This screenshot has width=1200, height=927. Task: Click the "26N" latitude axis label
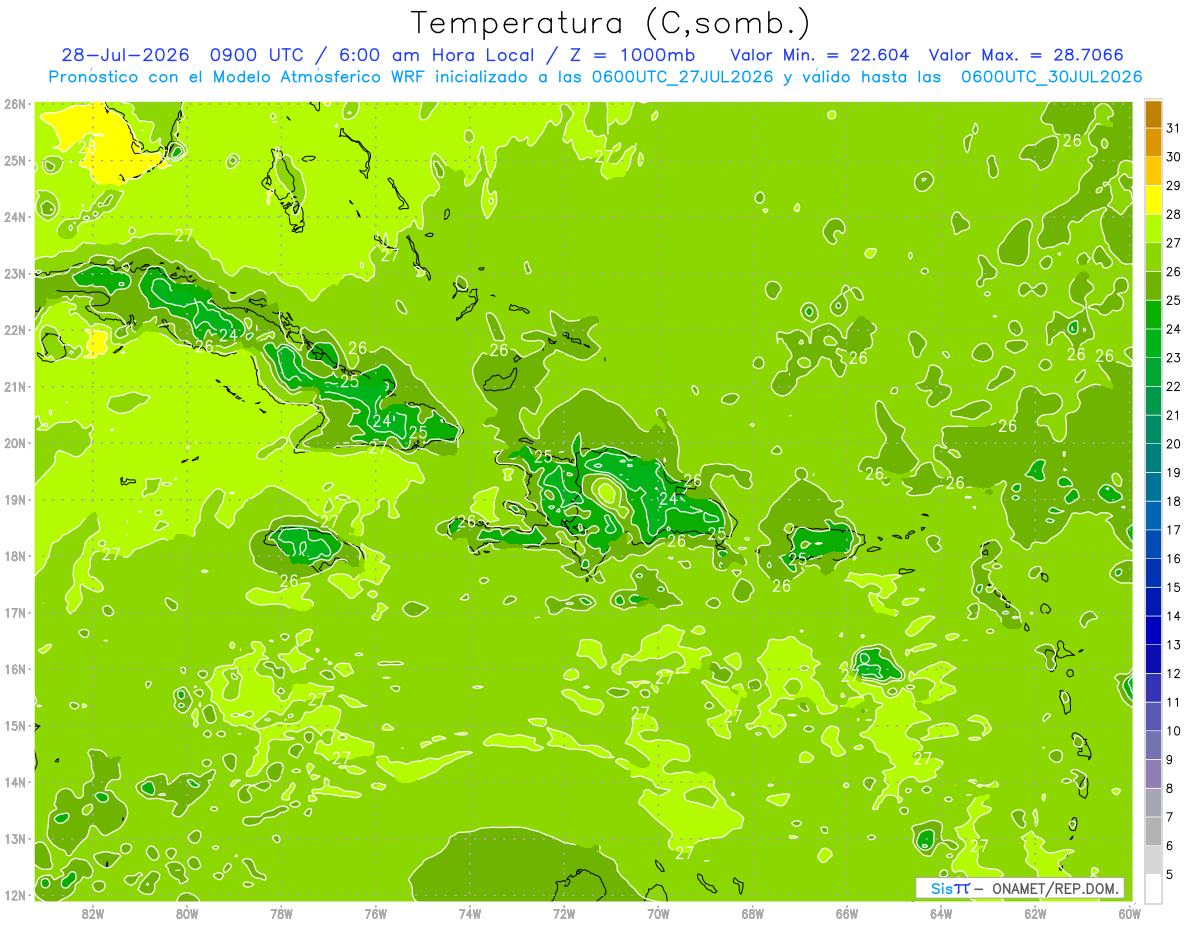15,104
